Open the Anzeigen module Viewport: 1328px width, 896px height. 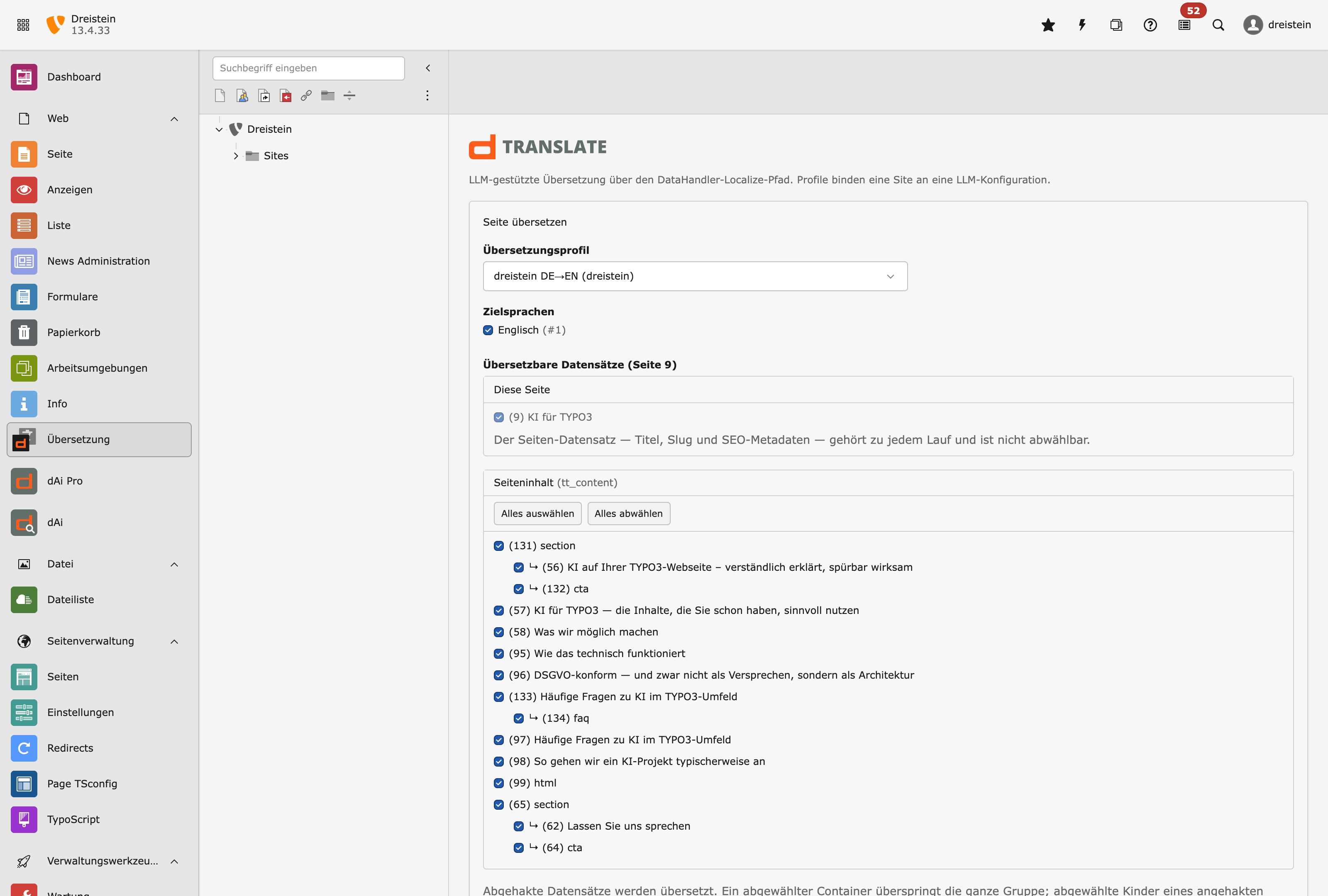coord(99,190)
